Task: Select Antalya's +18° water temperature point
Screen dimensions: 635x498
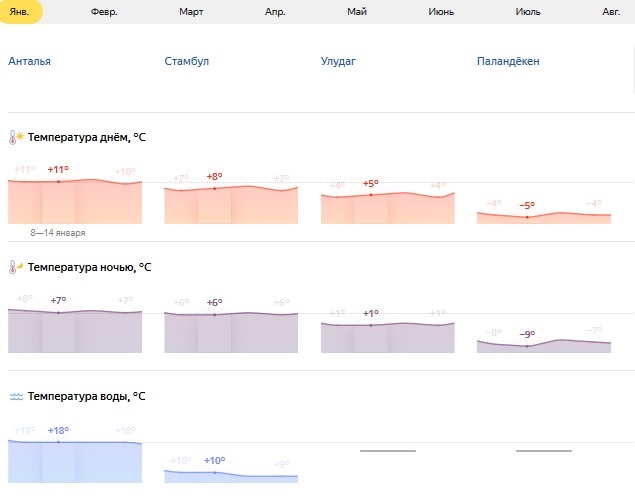Action: [x=58, y=442]
